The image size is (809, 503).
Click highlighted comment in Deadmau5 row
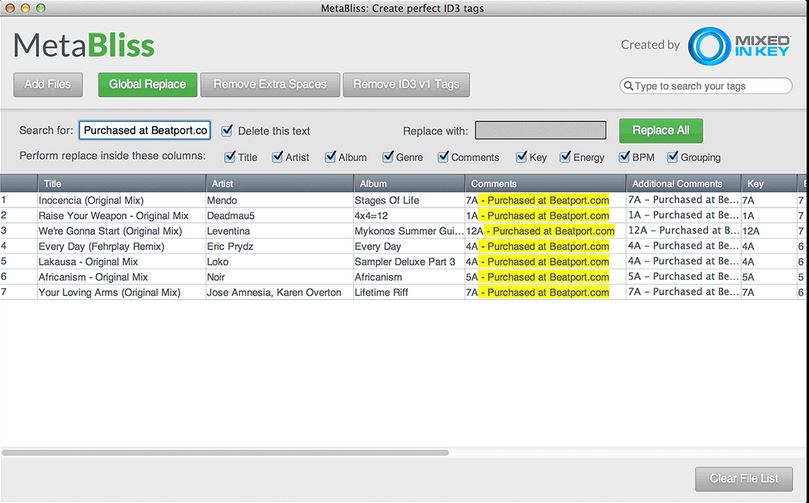tap(544, 216)
